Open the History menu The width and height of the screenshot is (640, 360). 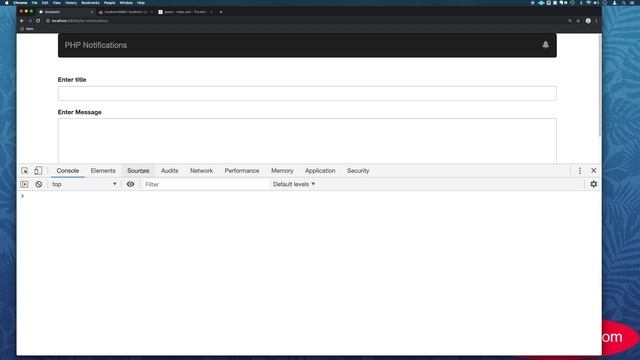(71, 3)
